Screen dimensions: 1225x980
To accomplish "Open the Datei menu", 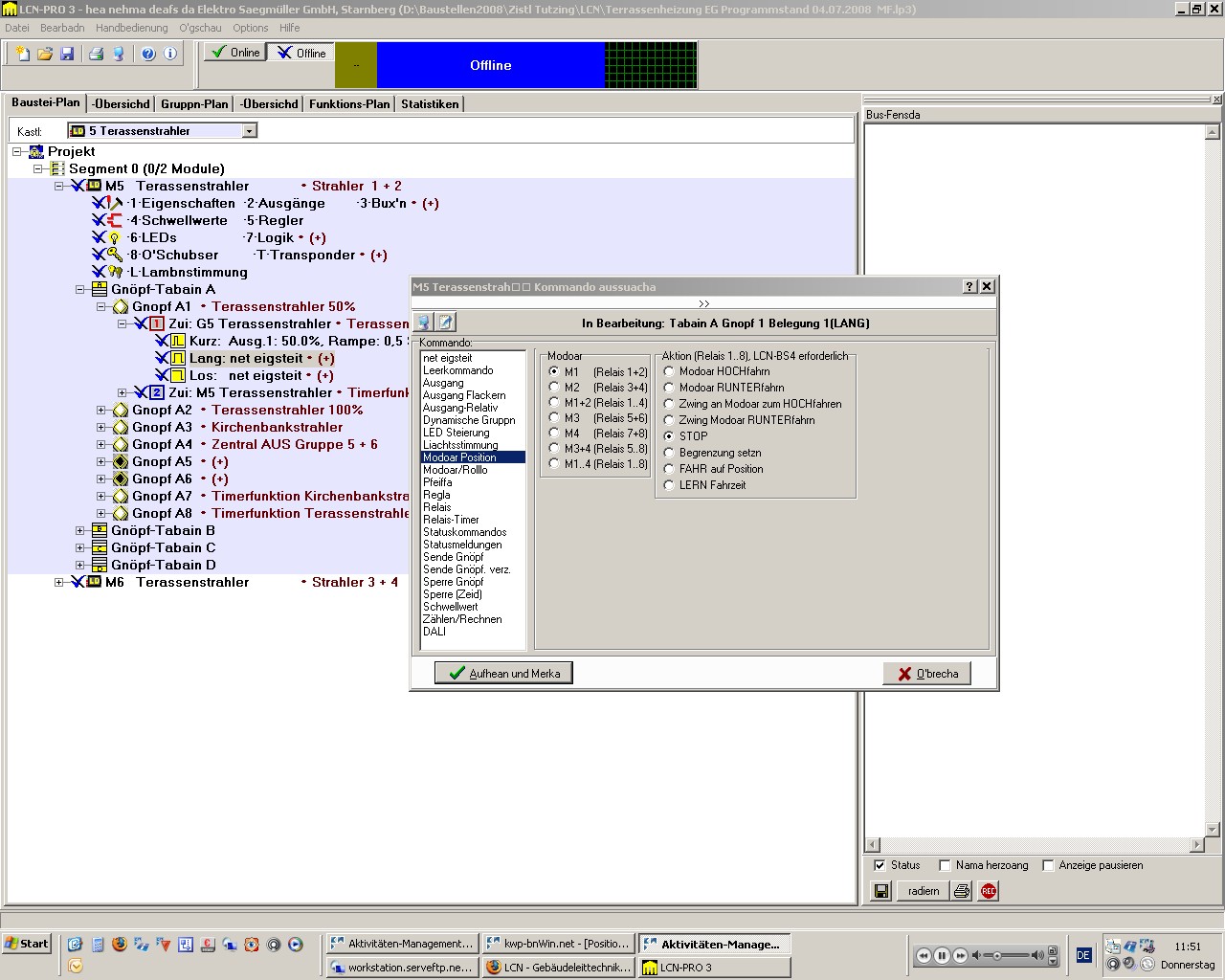I will 17,28.
